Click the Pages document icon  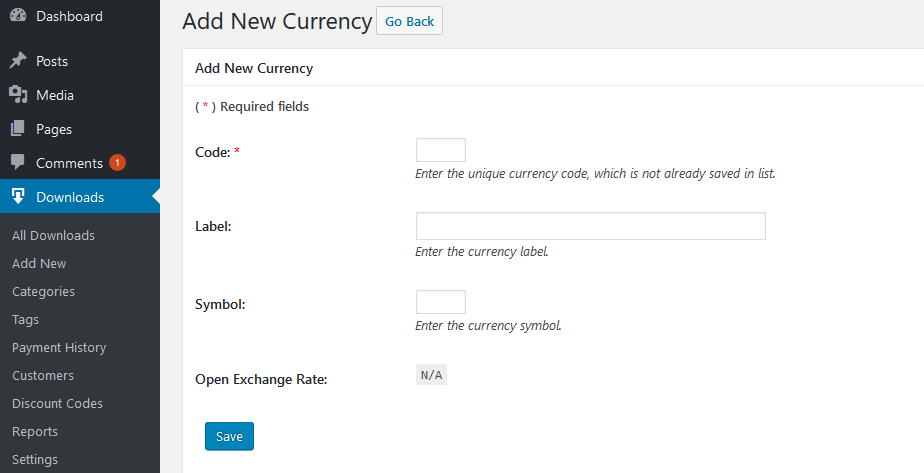(18, 129)
